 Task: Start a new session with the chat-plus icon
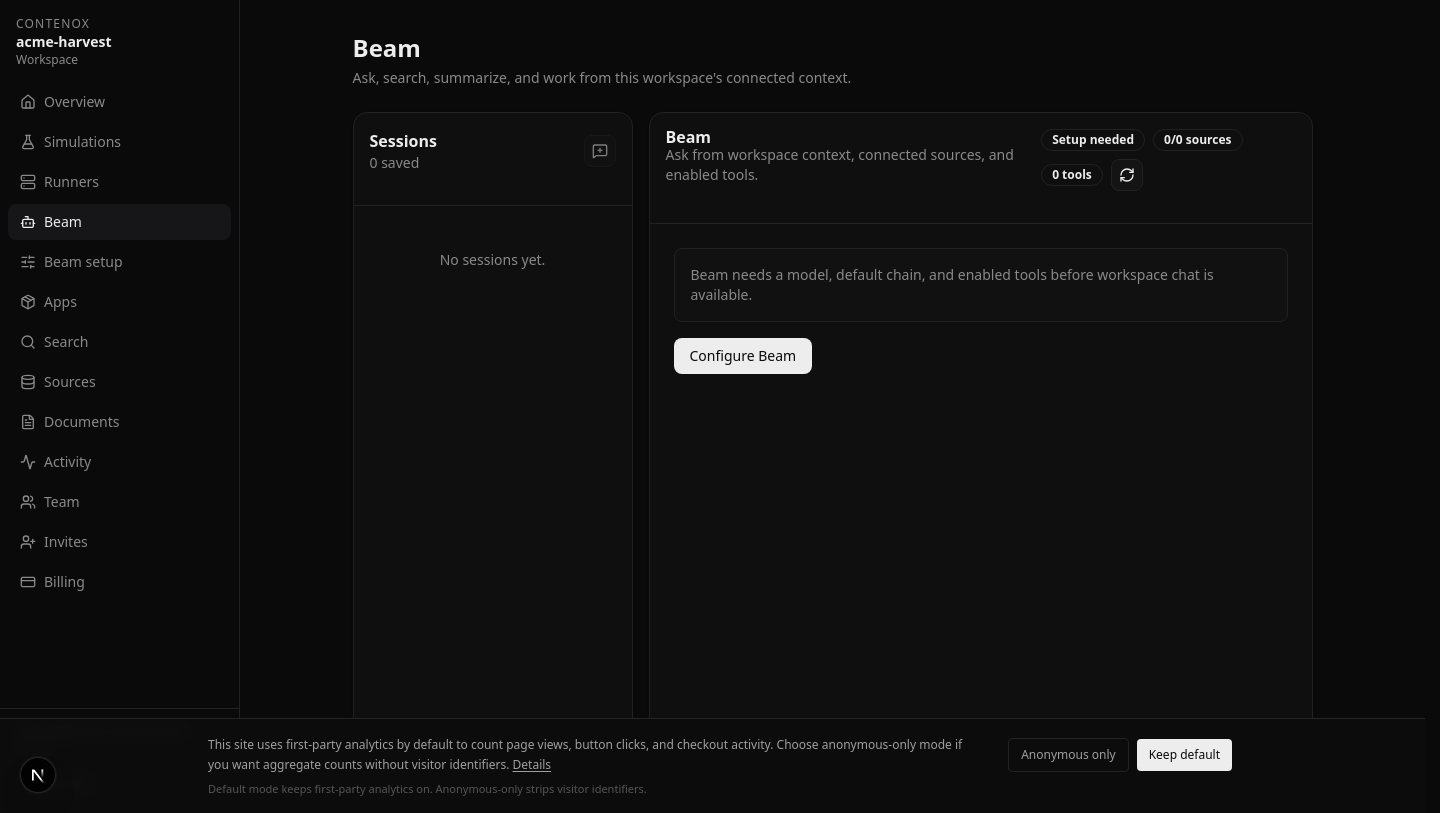[600, 151]
